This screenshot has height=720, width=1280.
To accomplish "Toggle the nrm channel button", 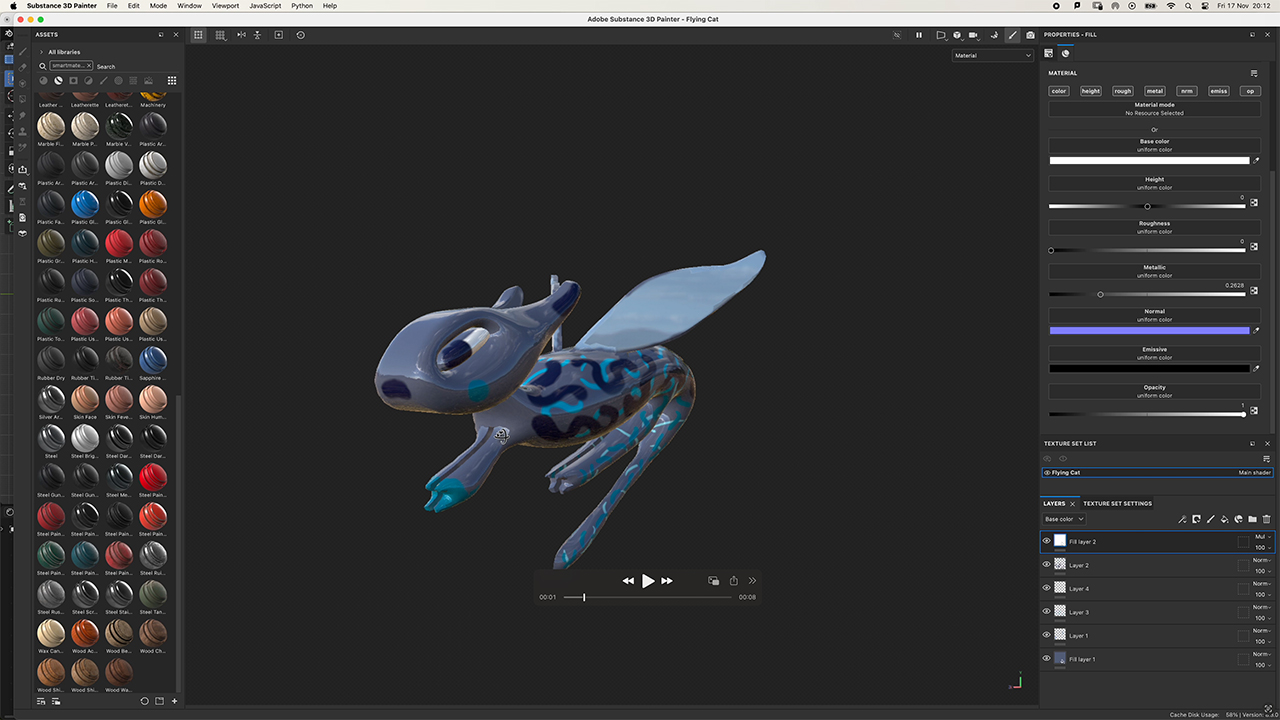I will coord(1186,91).
